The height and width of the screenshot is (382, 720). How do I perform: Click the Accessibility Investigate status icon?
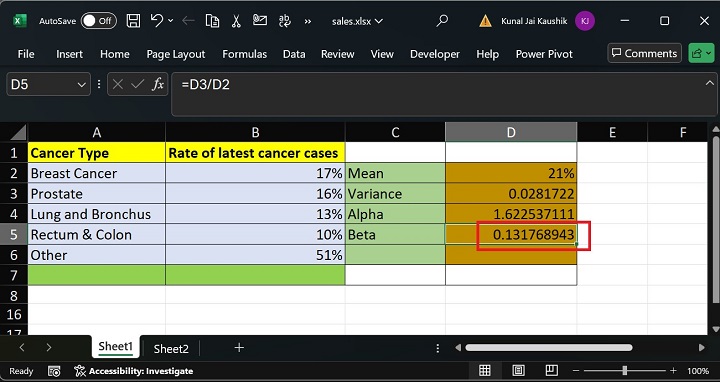tap(80, 371)
